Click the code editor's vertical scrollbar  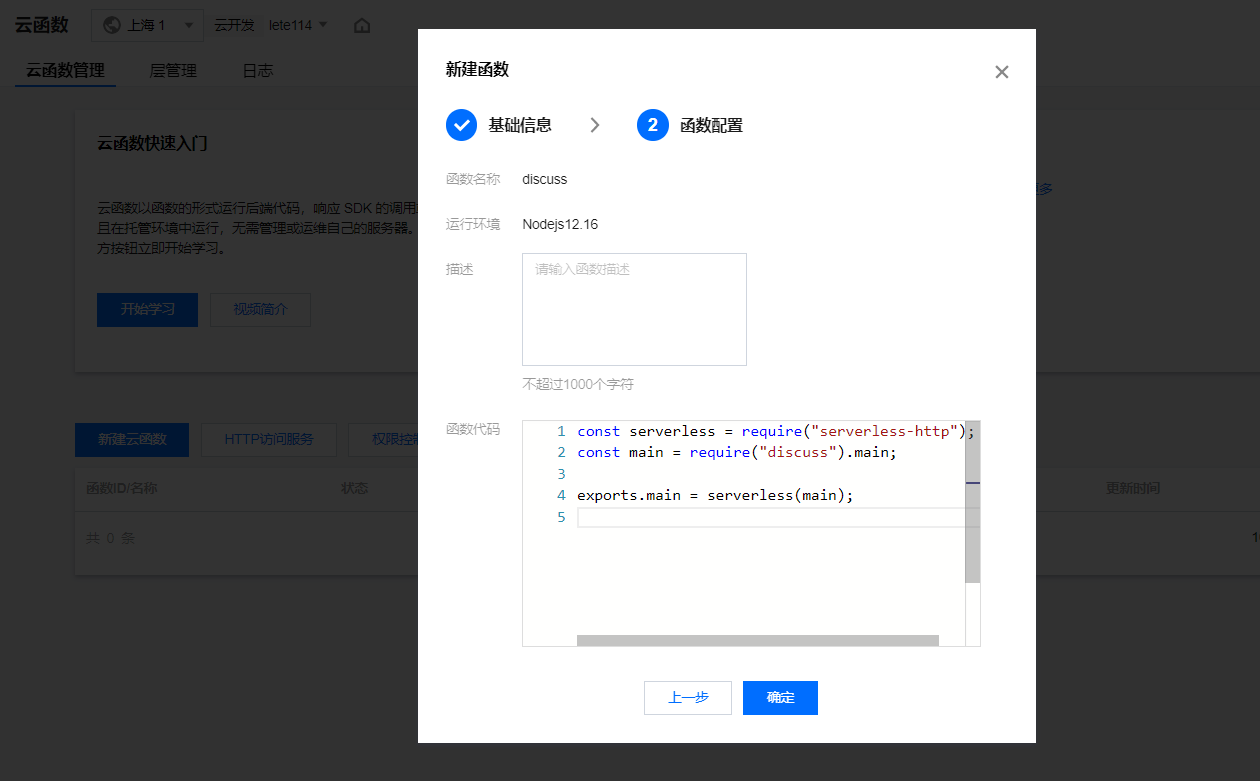click(x=972, y=510)
